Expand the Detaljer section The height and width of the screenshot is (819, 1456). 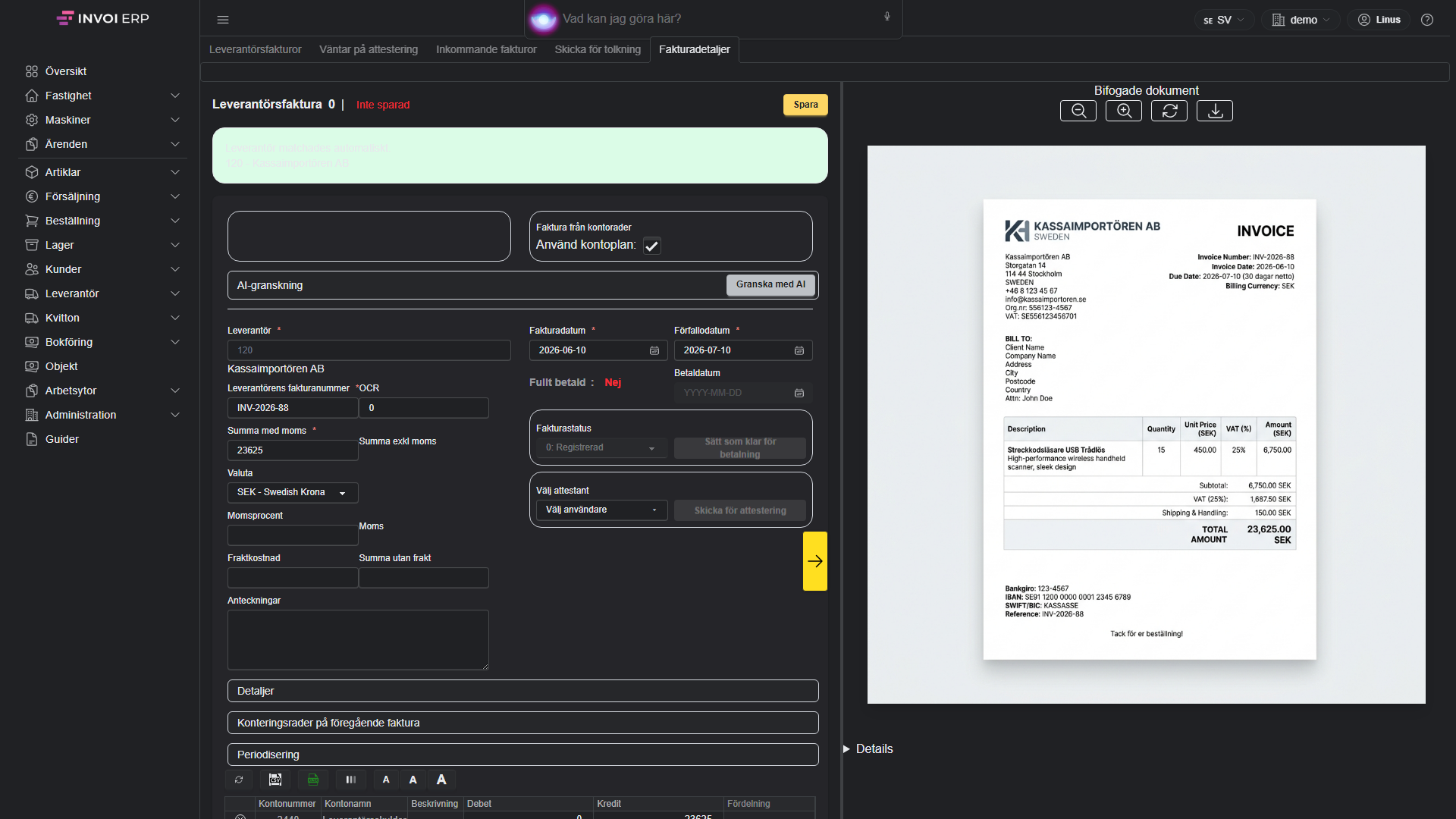(x=522, y=691)
